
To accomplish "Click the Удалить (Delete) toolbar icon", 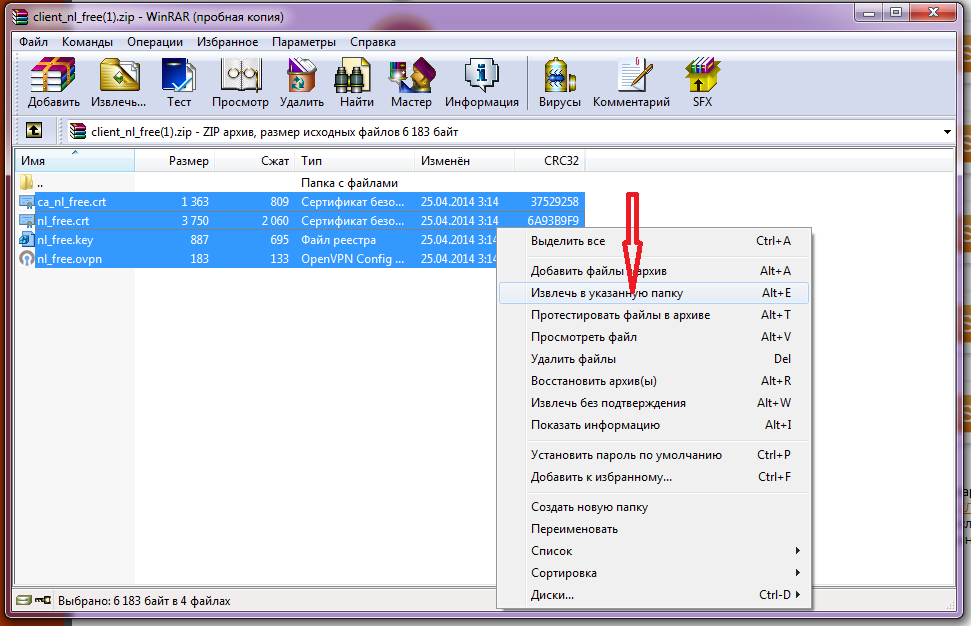I will tap(302, 76).
